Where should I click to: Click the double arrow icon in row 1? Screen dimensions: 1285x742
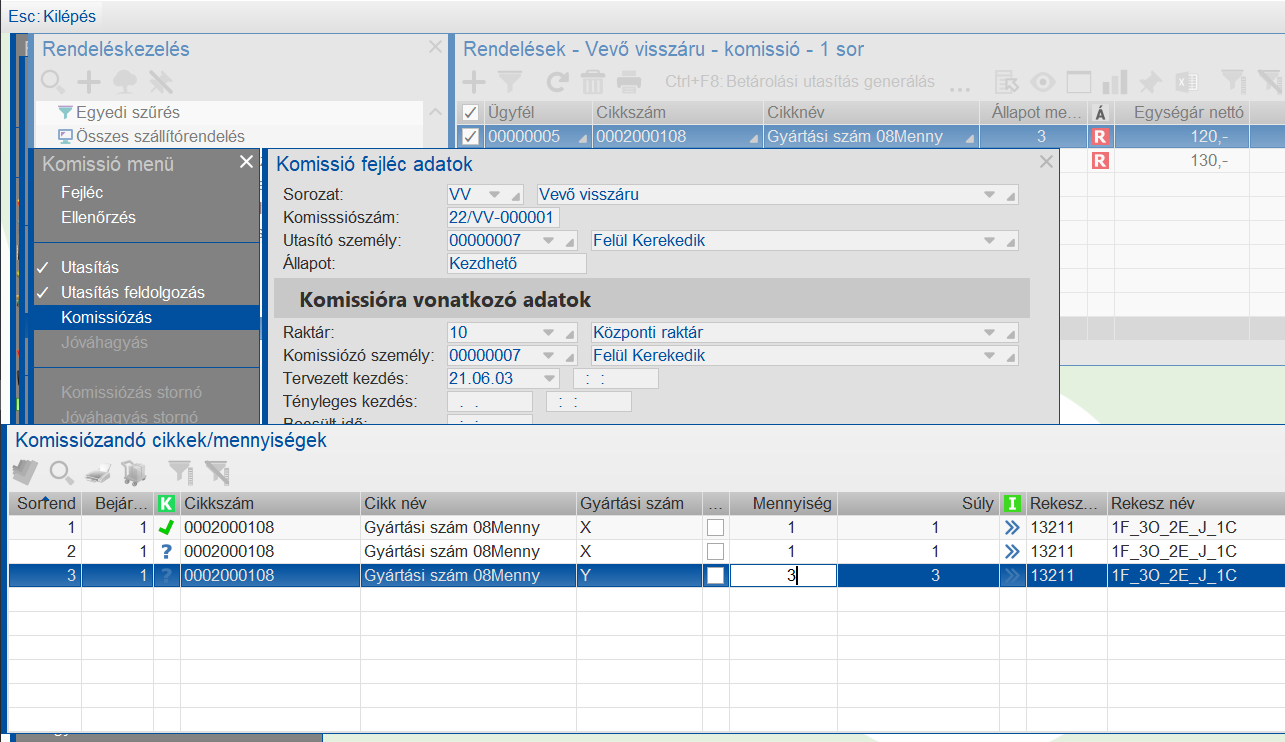[x=1012, y=527]
